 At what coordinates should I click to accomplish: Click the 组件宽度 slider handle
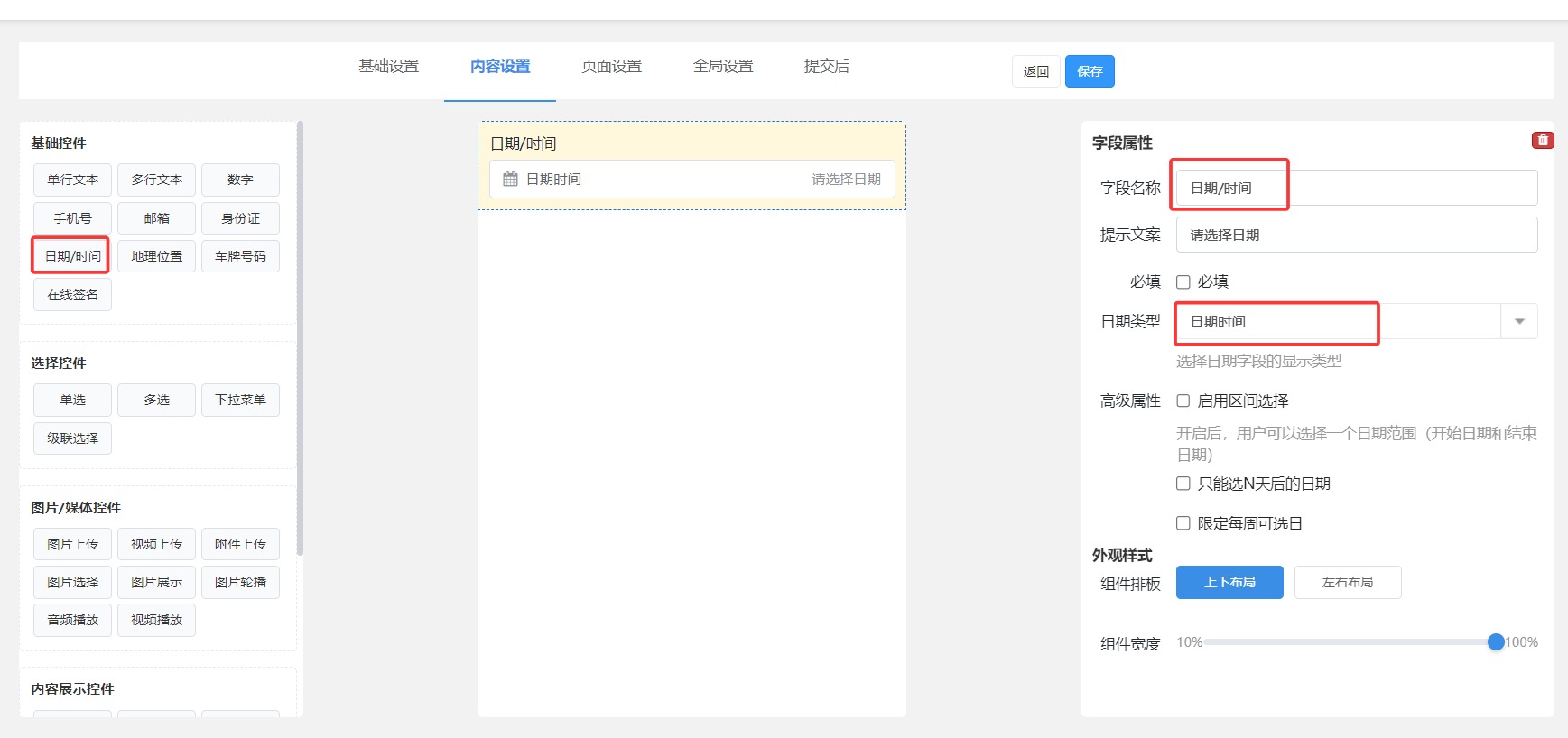tap(1496, 642)
